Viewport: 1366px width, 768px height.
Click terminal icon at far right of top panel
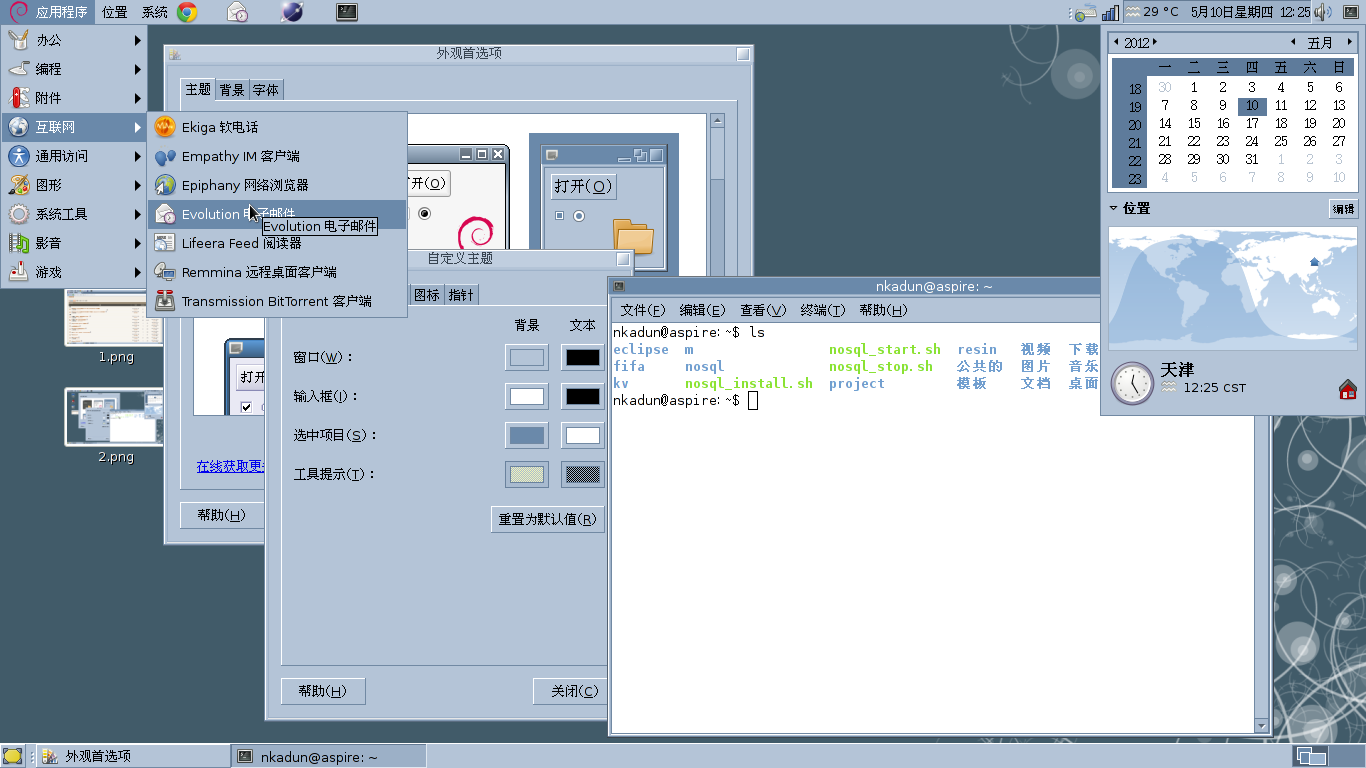click(x=1351, y=12)
